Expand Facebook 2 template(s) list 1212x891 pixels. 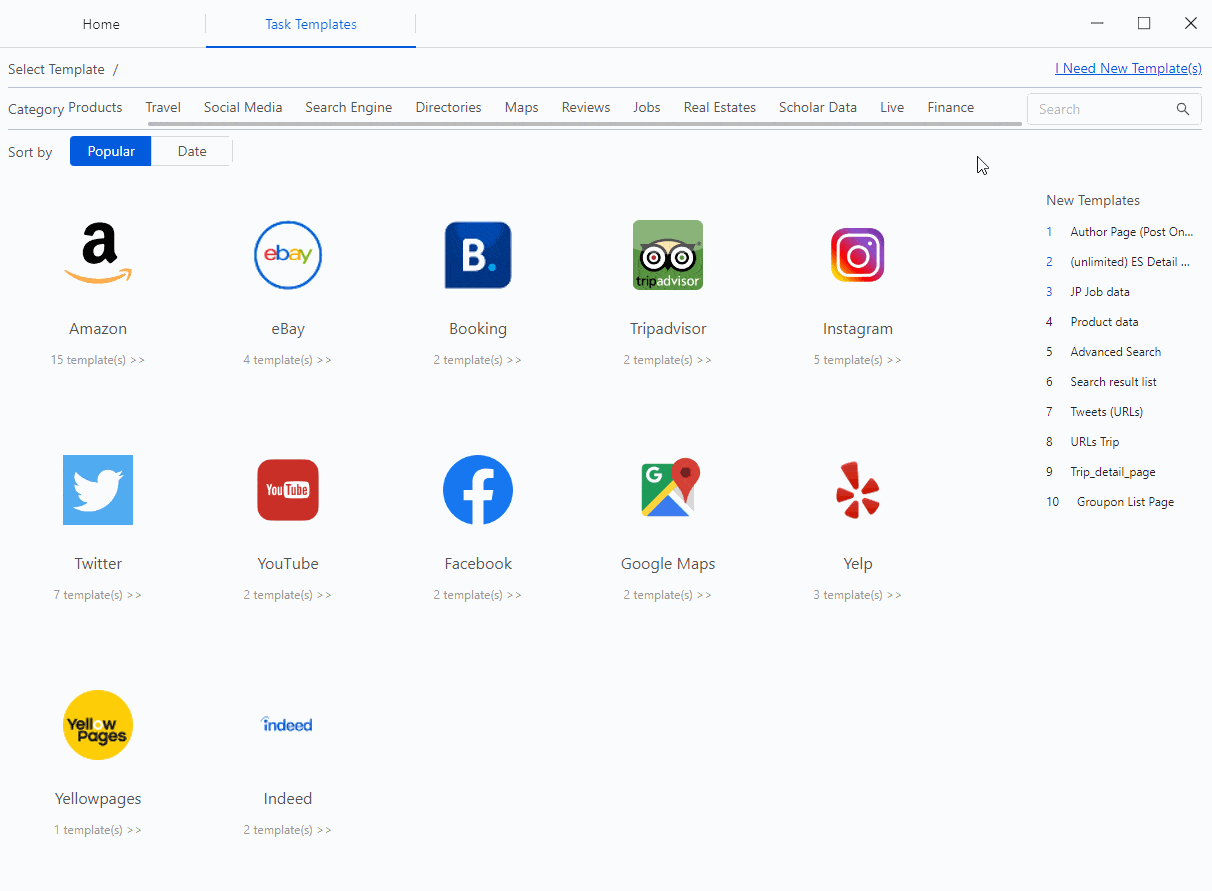[478, 595]
